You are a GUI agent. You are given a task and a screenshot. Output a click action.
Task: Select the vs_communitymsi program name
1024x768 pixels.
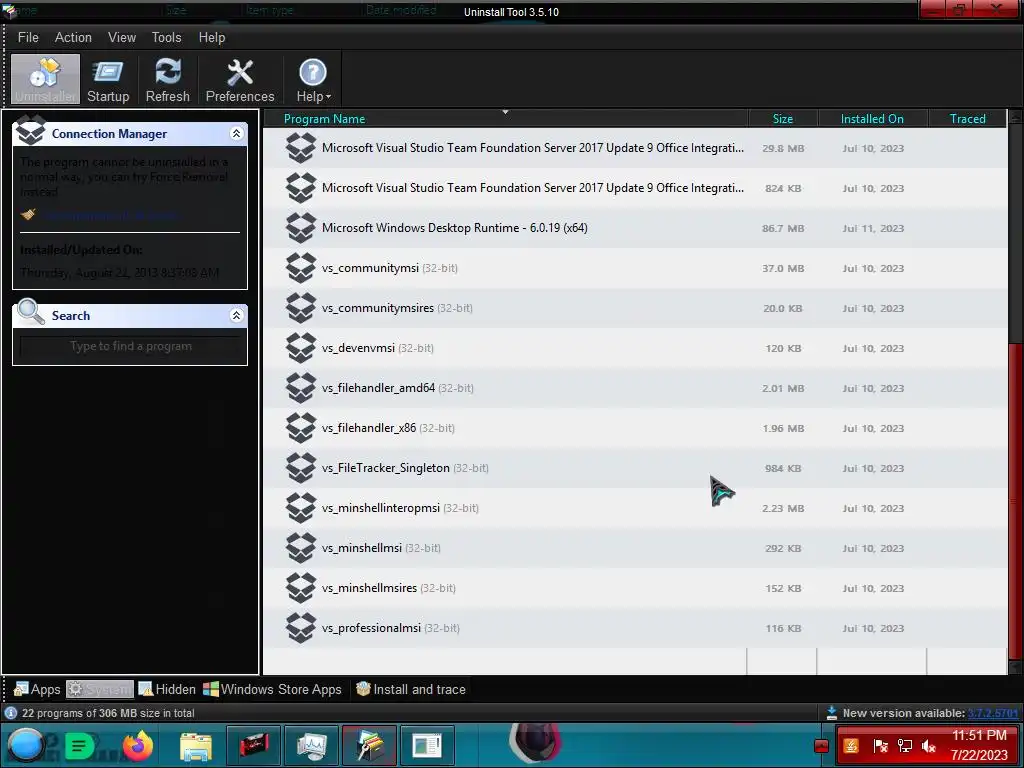click(x=370, y=268)
